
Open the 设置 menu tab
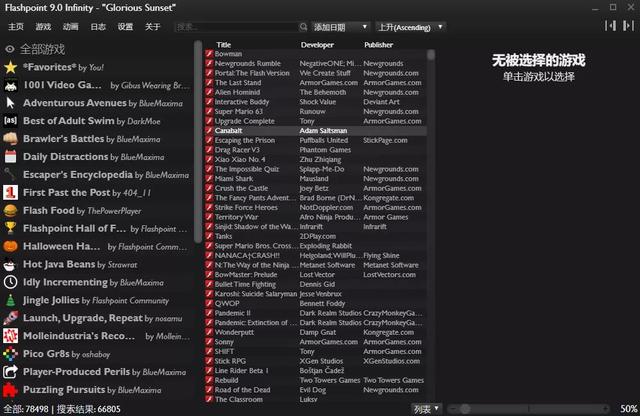(x=125, y=27)
